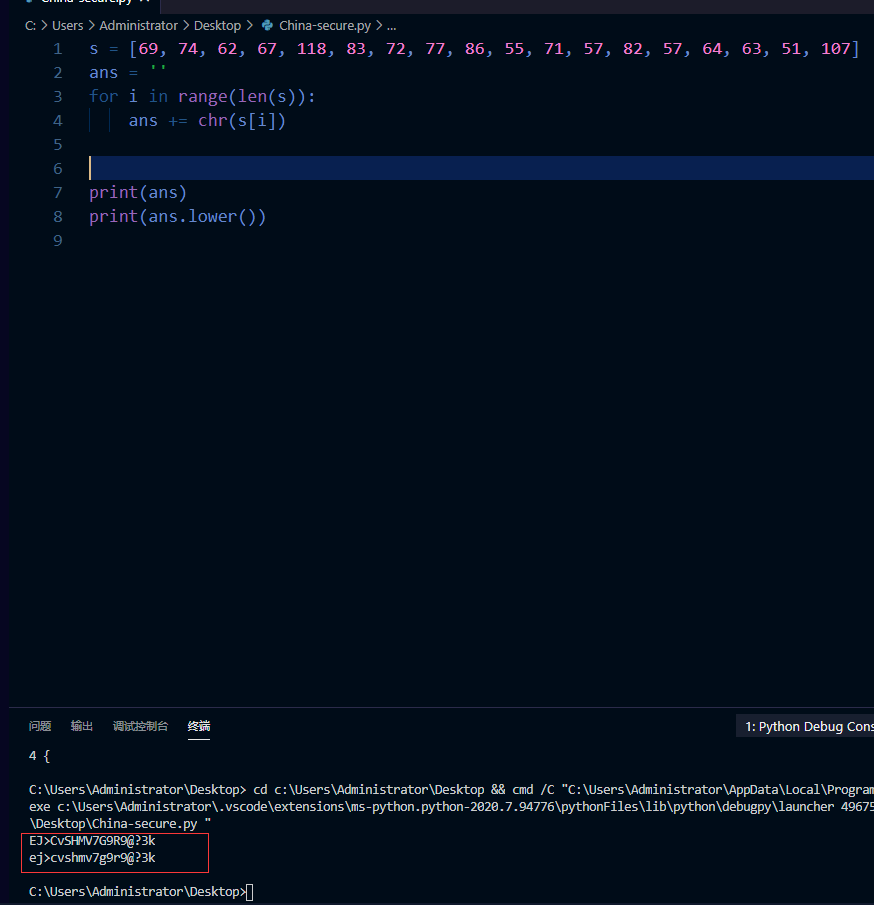Place cursor on the number 118 in list
This screenshot has height=905, width=874.
311,49
